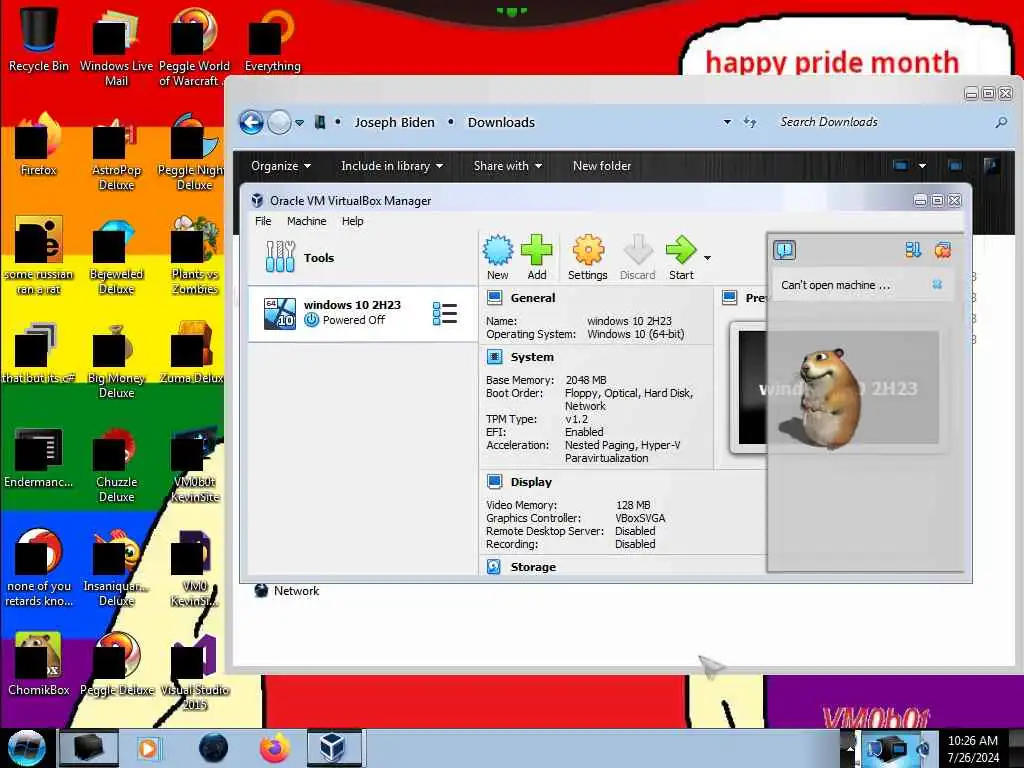Open Recycle Bin on the desktop
Image resolution: width=1024 pixels, height=768 pixels.
pos(39,38)
